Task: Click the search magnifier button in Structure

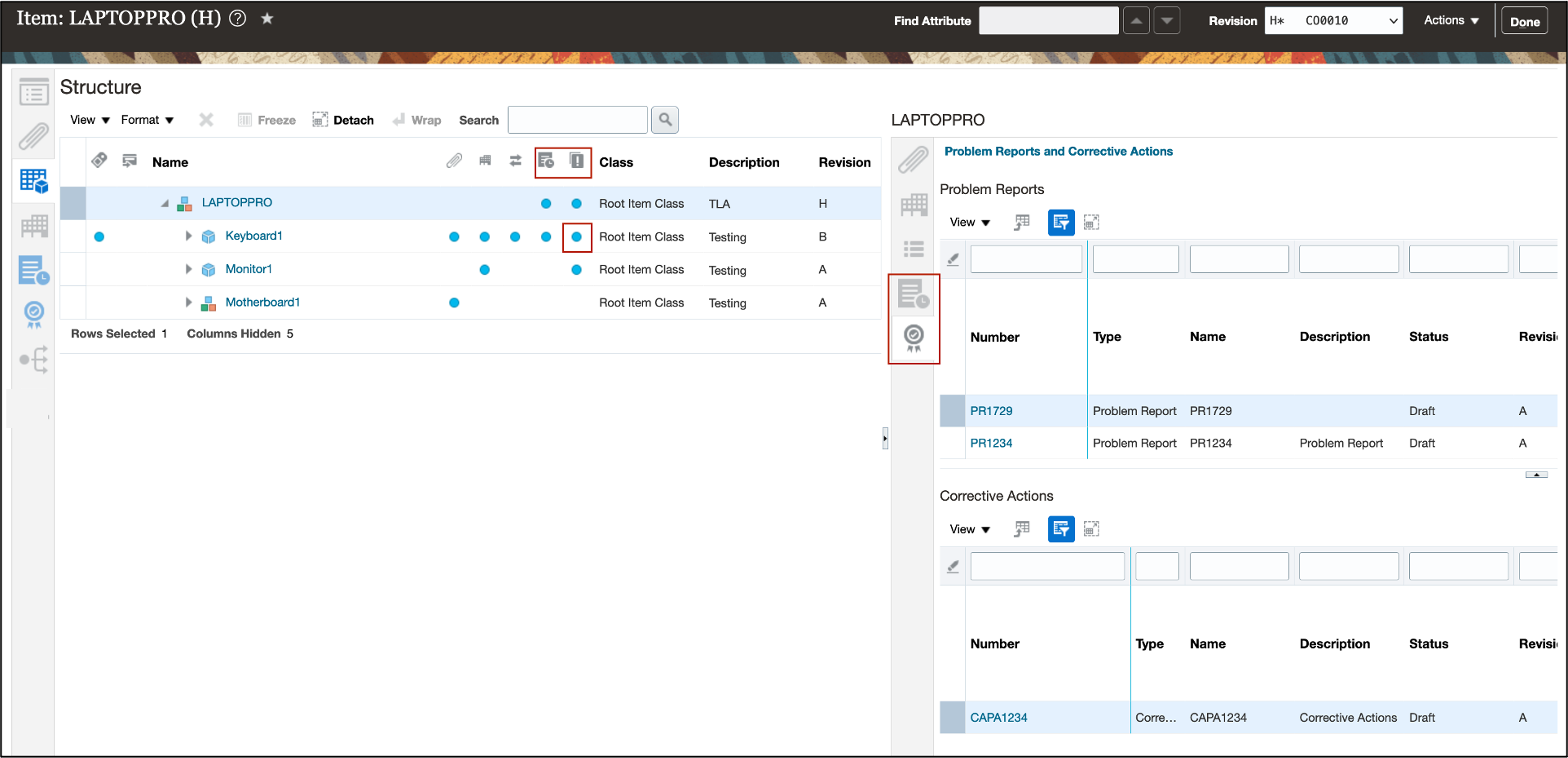Action: [665, 119]
